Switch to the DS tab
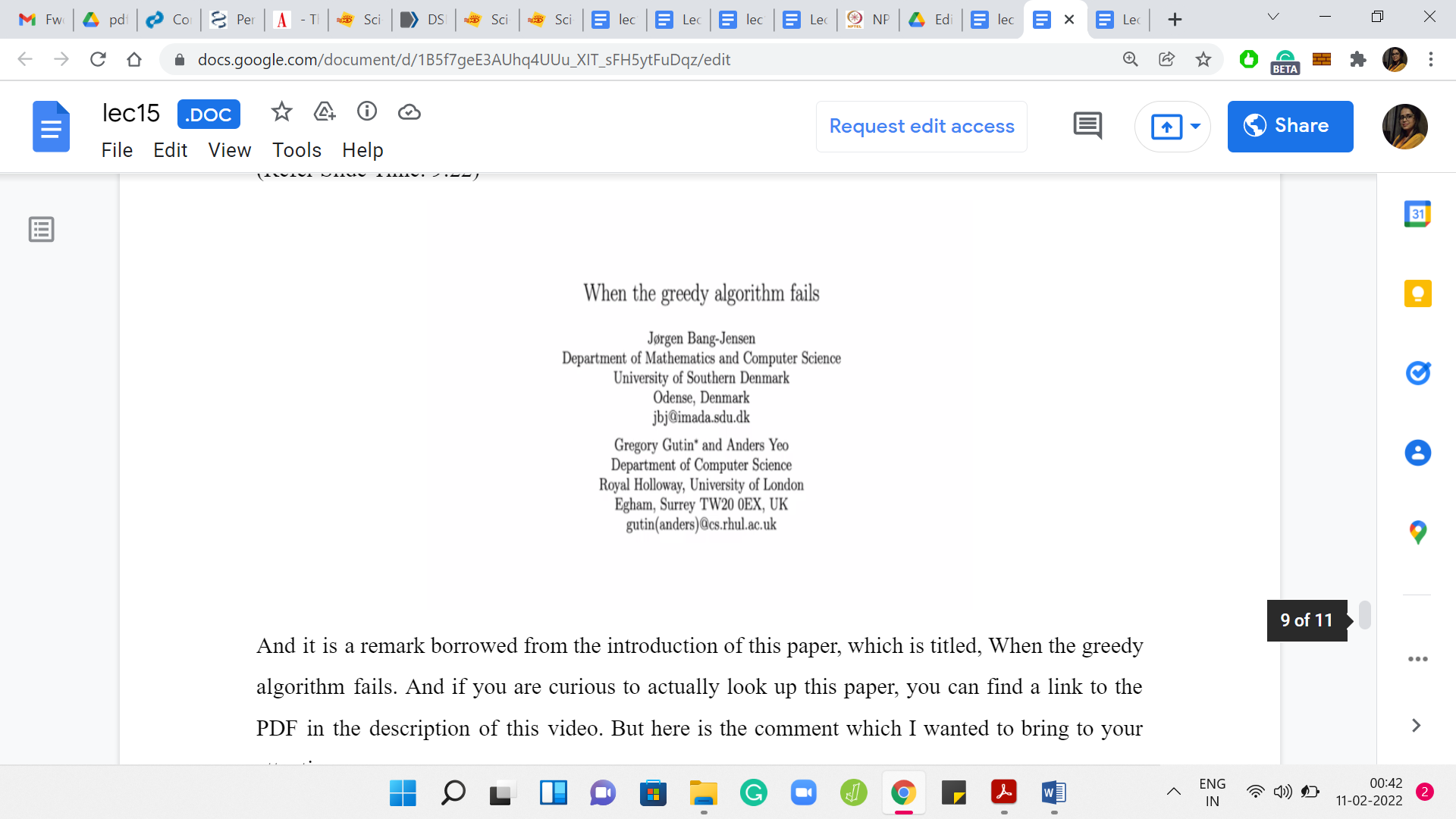Screen dimensions: 1456x819 [423, 20]
